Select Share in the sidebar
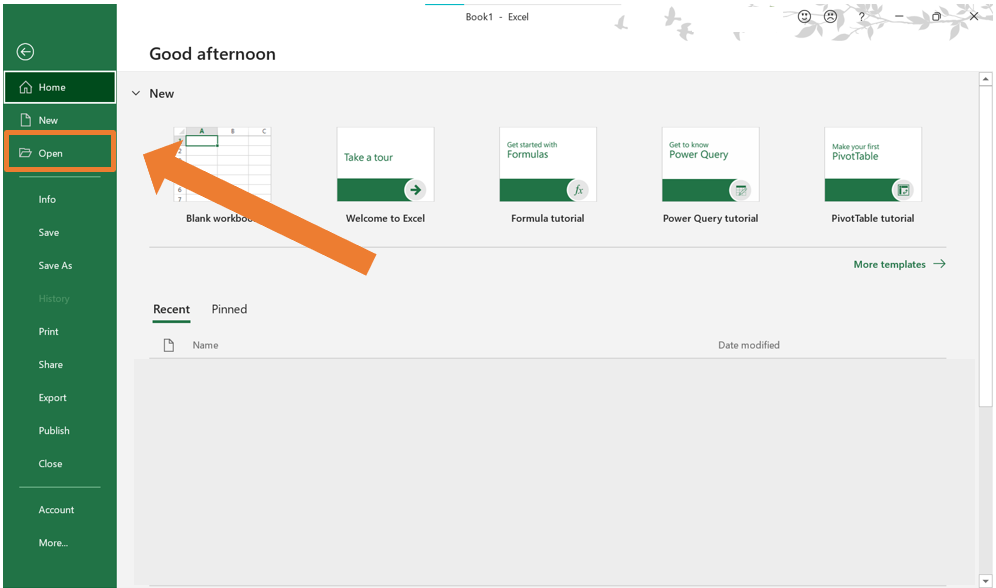 click(x=51, y=364)
